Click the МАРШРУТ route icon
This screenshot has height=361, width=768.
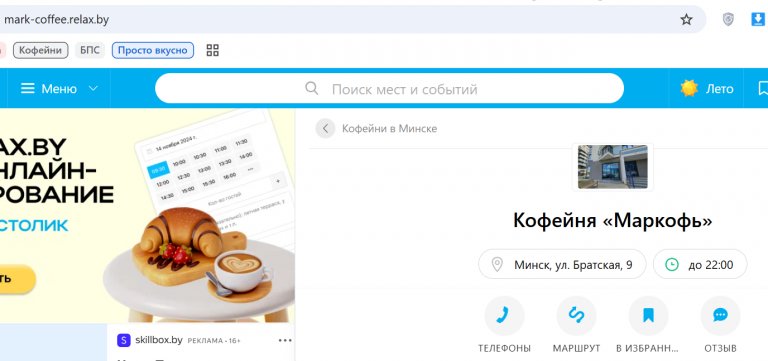(576, 316)
